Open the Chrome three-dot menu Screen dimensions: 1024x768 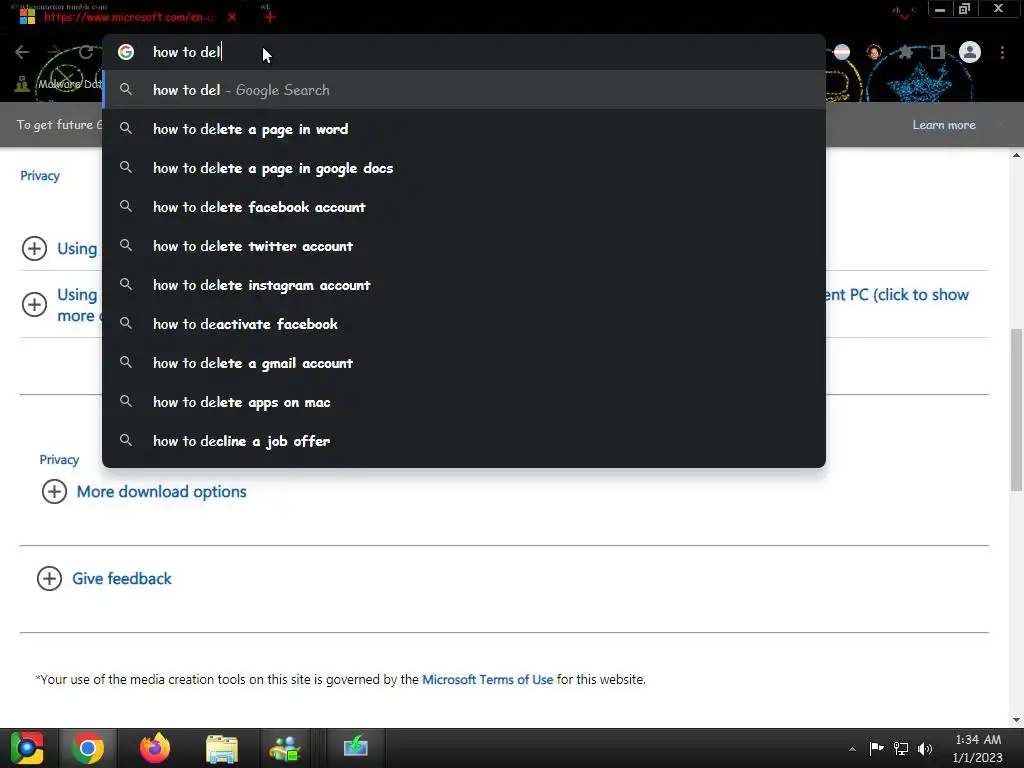[x=1002, y=52]
